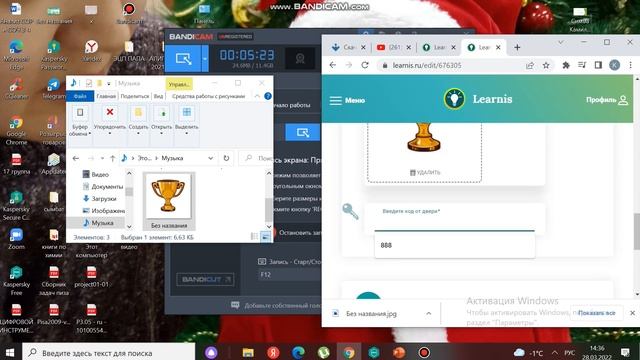
Task: Click Создать ribbon button
Action: (138, 120)
